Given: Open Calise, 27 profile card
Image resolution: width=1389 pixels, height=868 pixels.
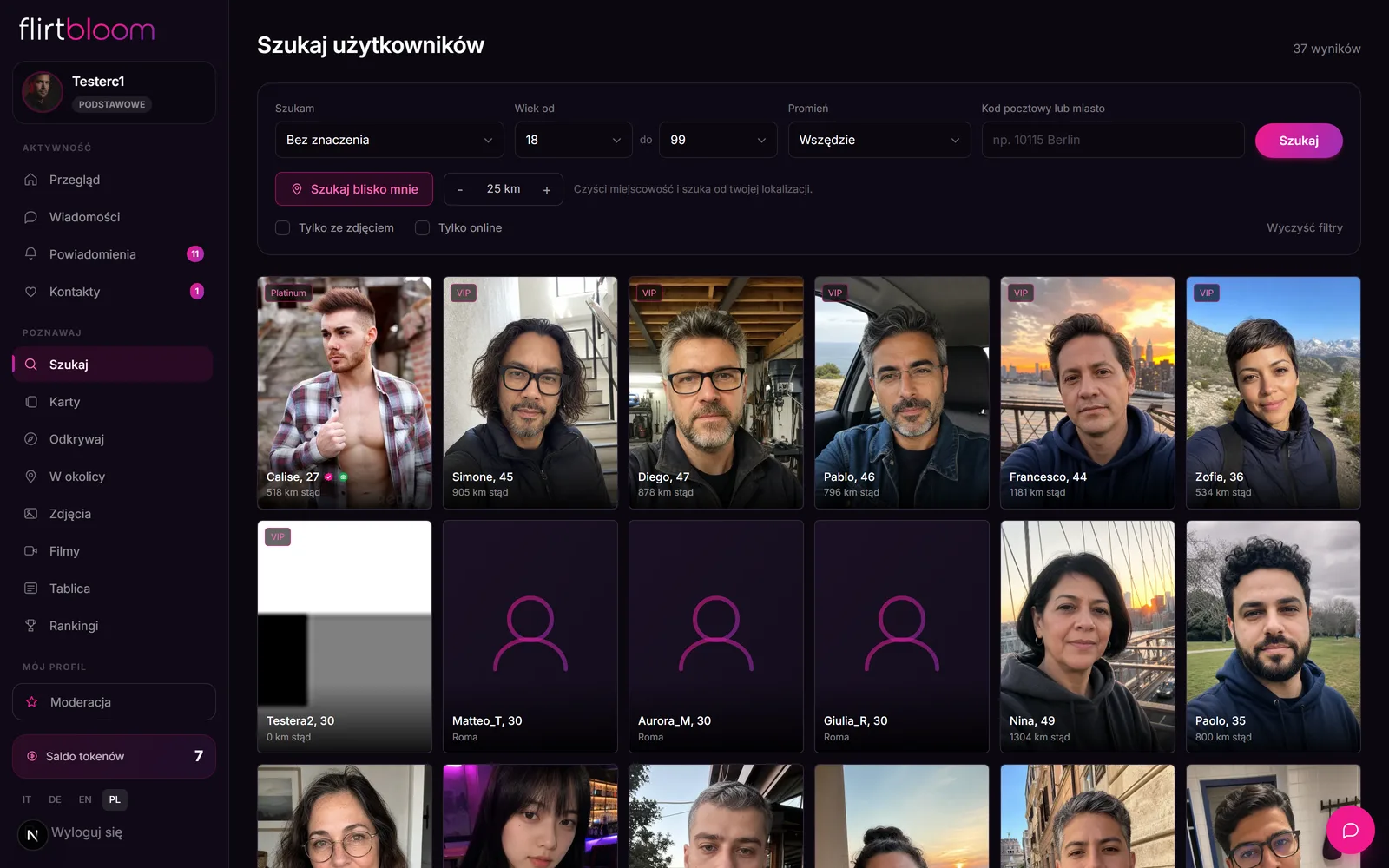Looking at the screenshot, I should [x=345, y=392].
